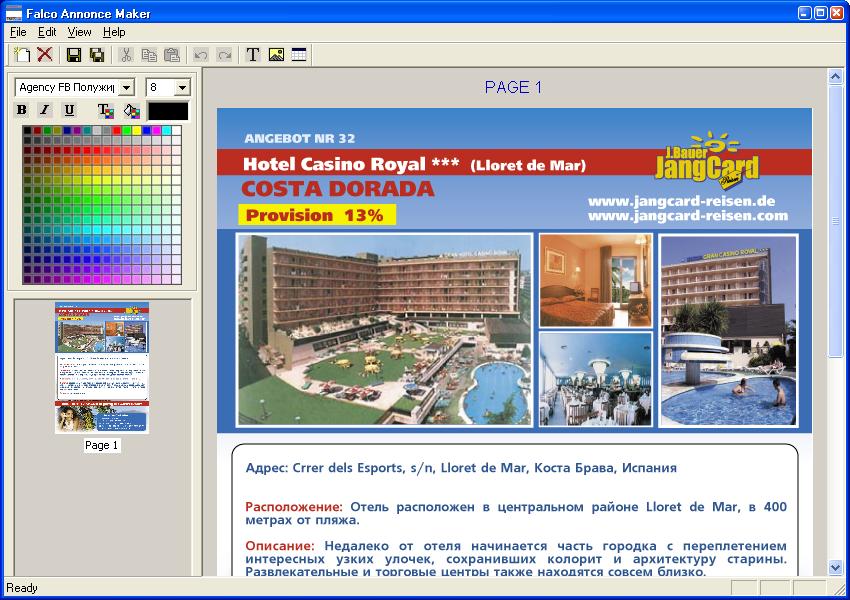Click the red Расположение: label
Image resolution: width=850 pixels, height=600 pixels.
294,507
